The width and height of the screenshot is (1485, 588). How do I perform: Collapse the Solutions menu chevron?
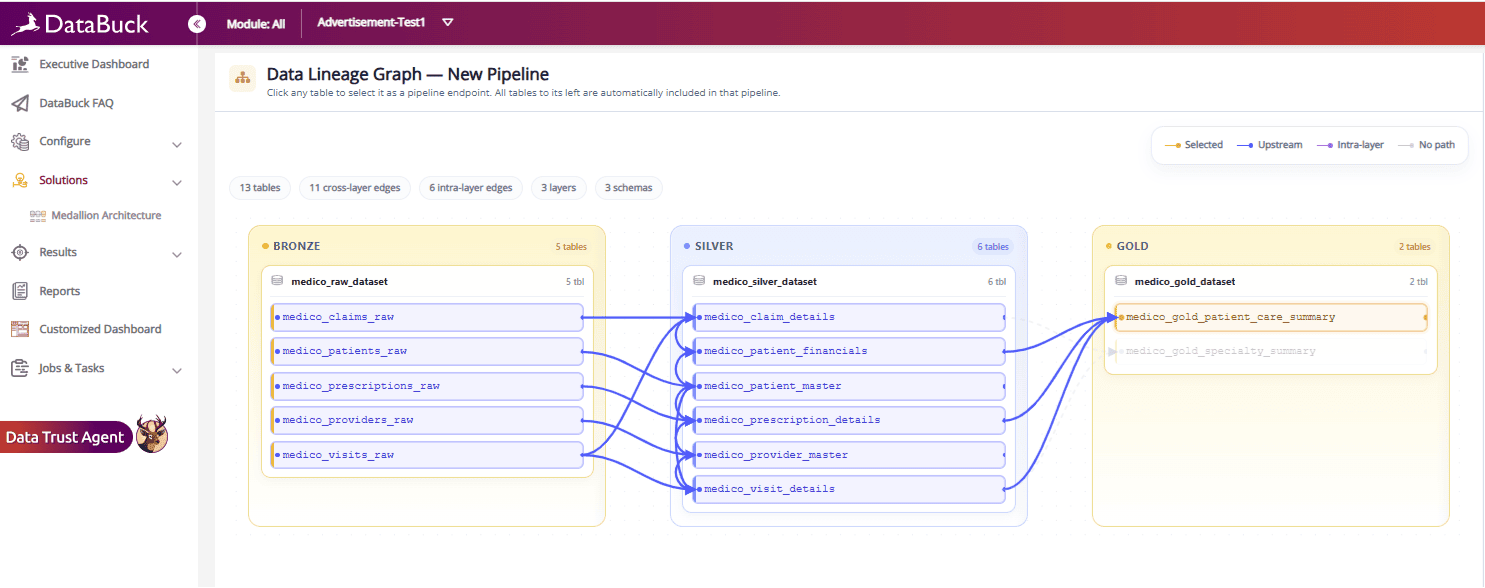tap(177, 183)
